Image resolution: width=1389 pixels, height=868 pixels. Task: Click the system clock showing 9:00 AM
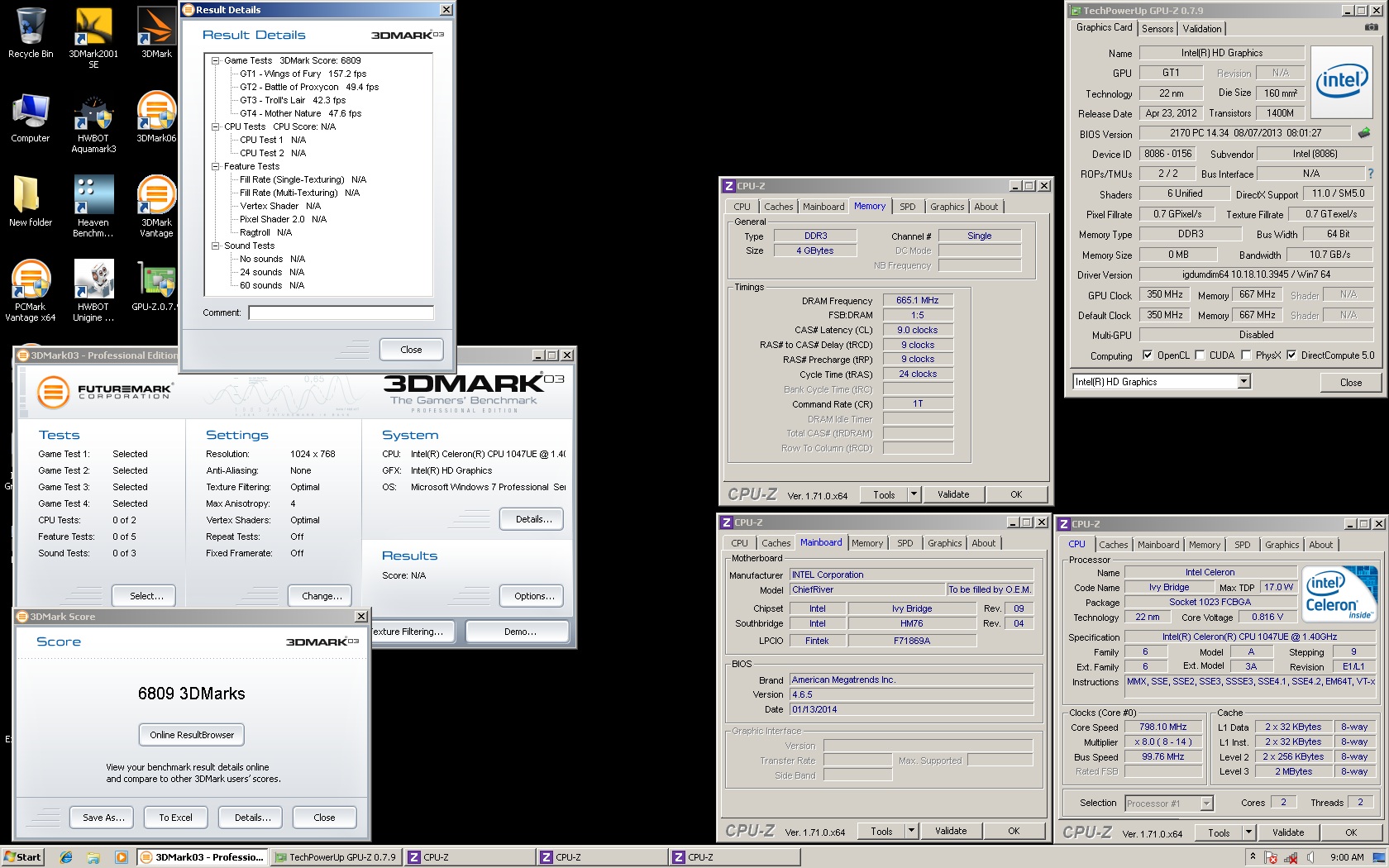click(1347, 857)
